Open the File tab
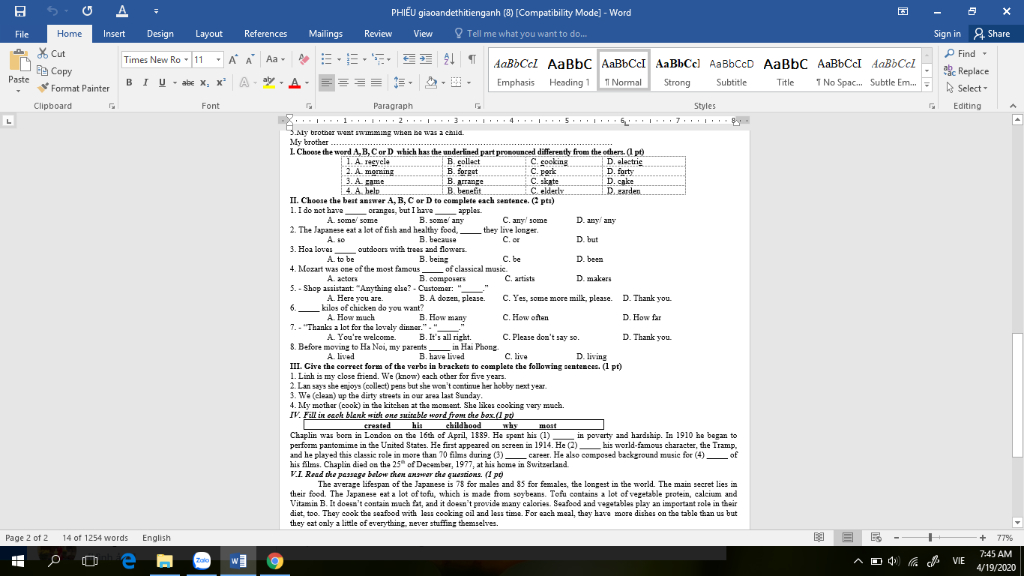 tap(22, 34)
